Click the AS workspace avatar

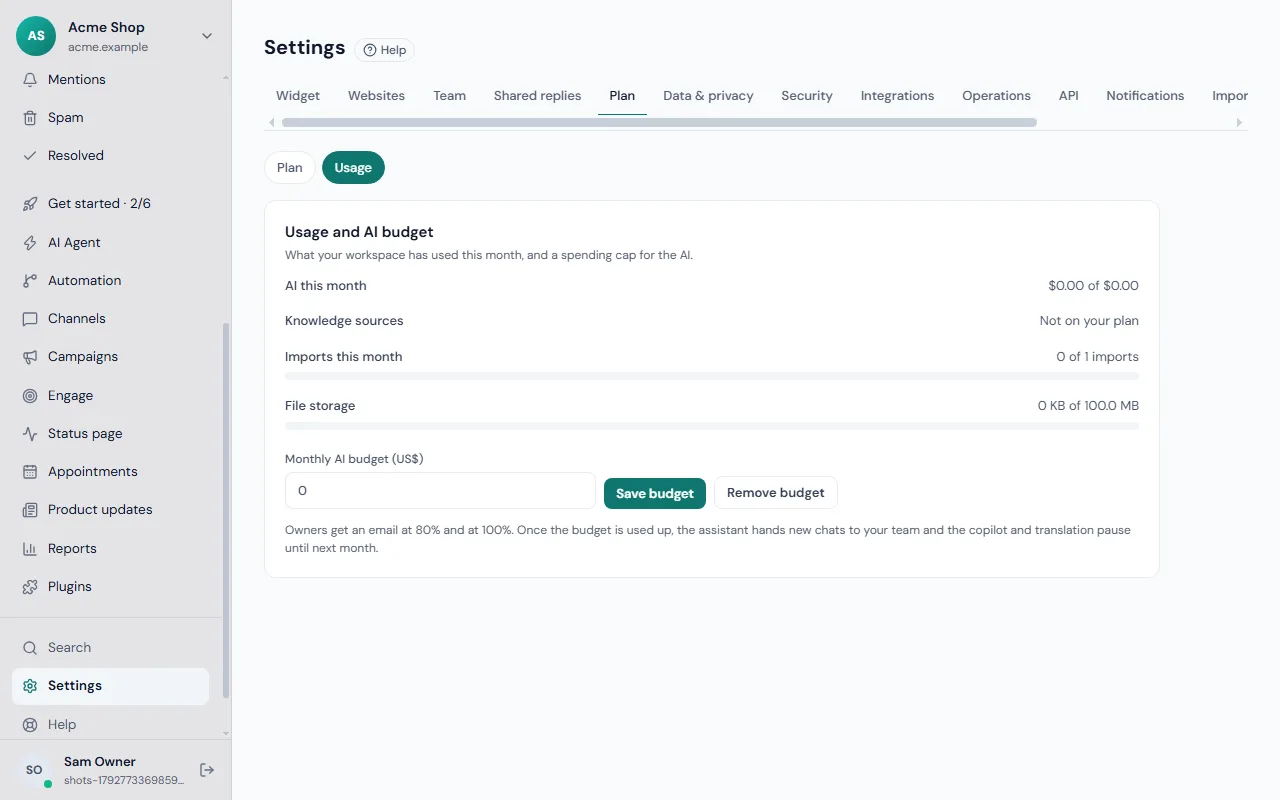coord(36,36)
